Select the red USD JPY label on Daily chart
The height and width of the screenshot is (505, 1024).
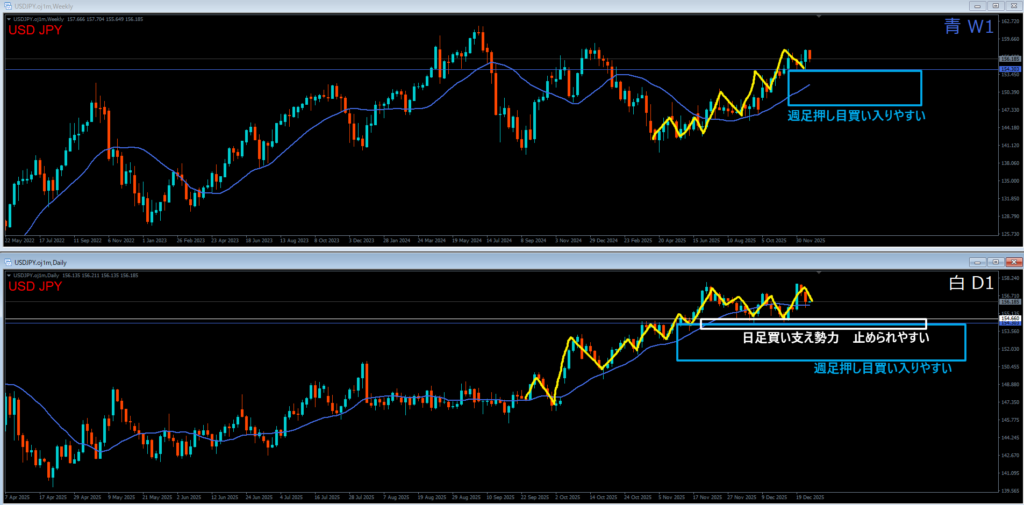click(35, 287)
